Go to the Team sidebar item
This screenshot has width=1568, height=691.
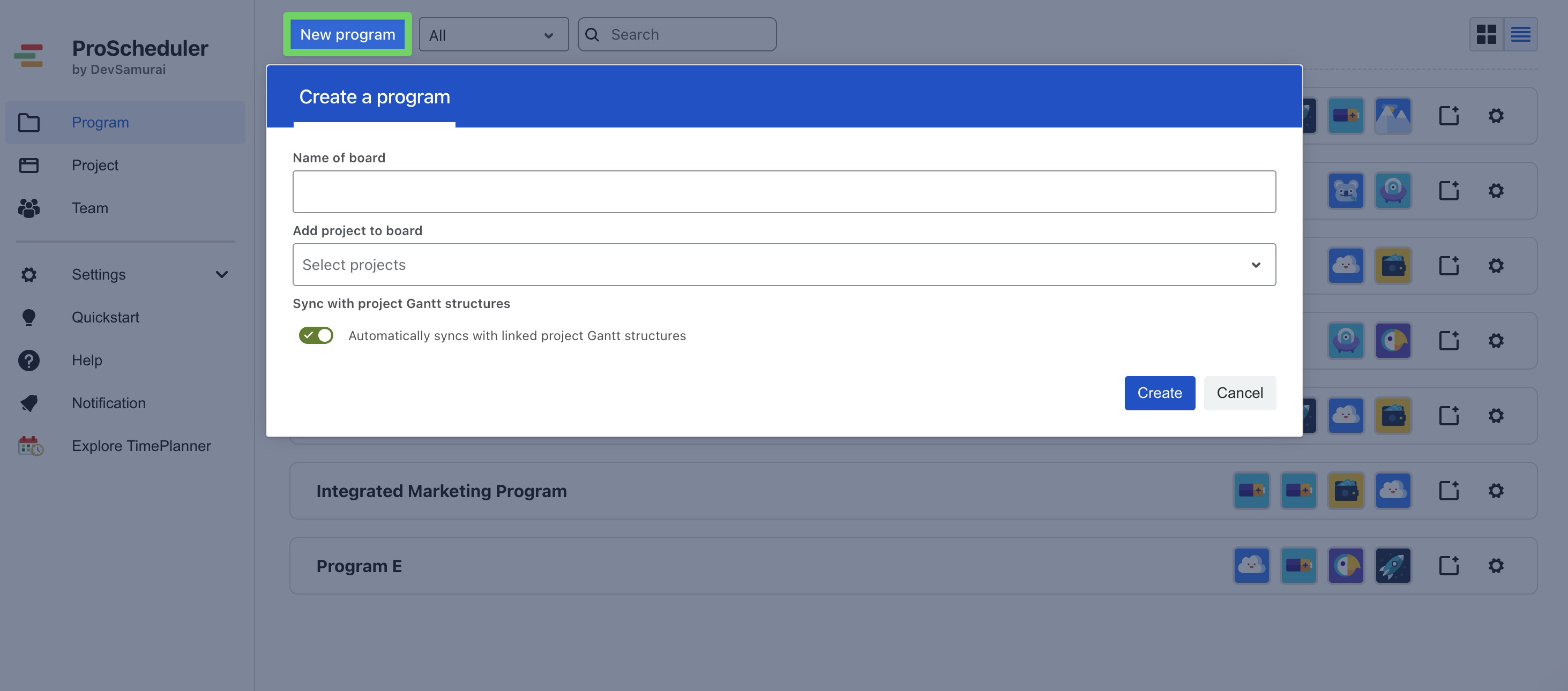(x=90, y=208)
